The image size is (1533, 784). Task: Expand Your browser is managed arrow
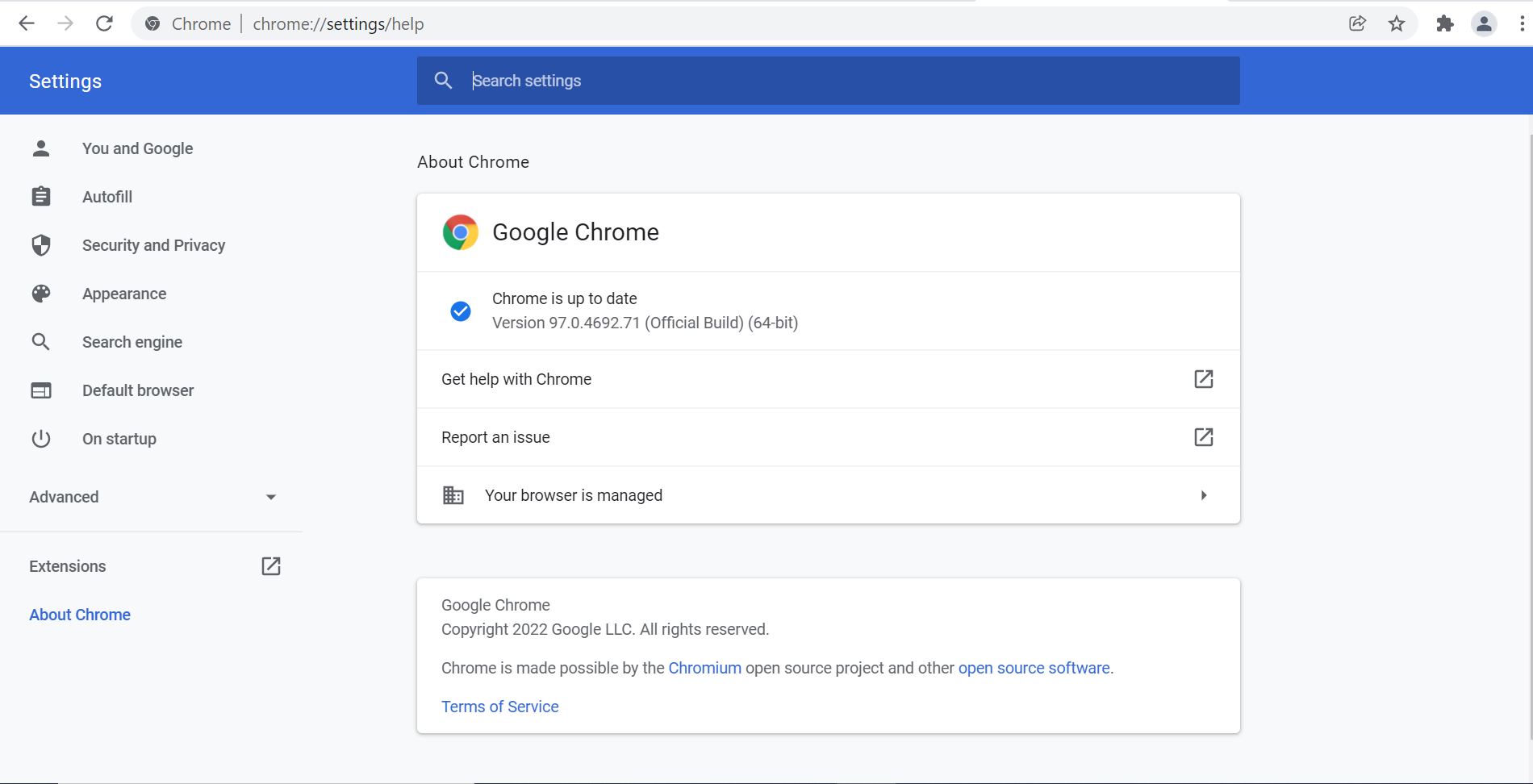1203,495
